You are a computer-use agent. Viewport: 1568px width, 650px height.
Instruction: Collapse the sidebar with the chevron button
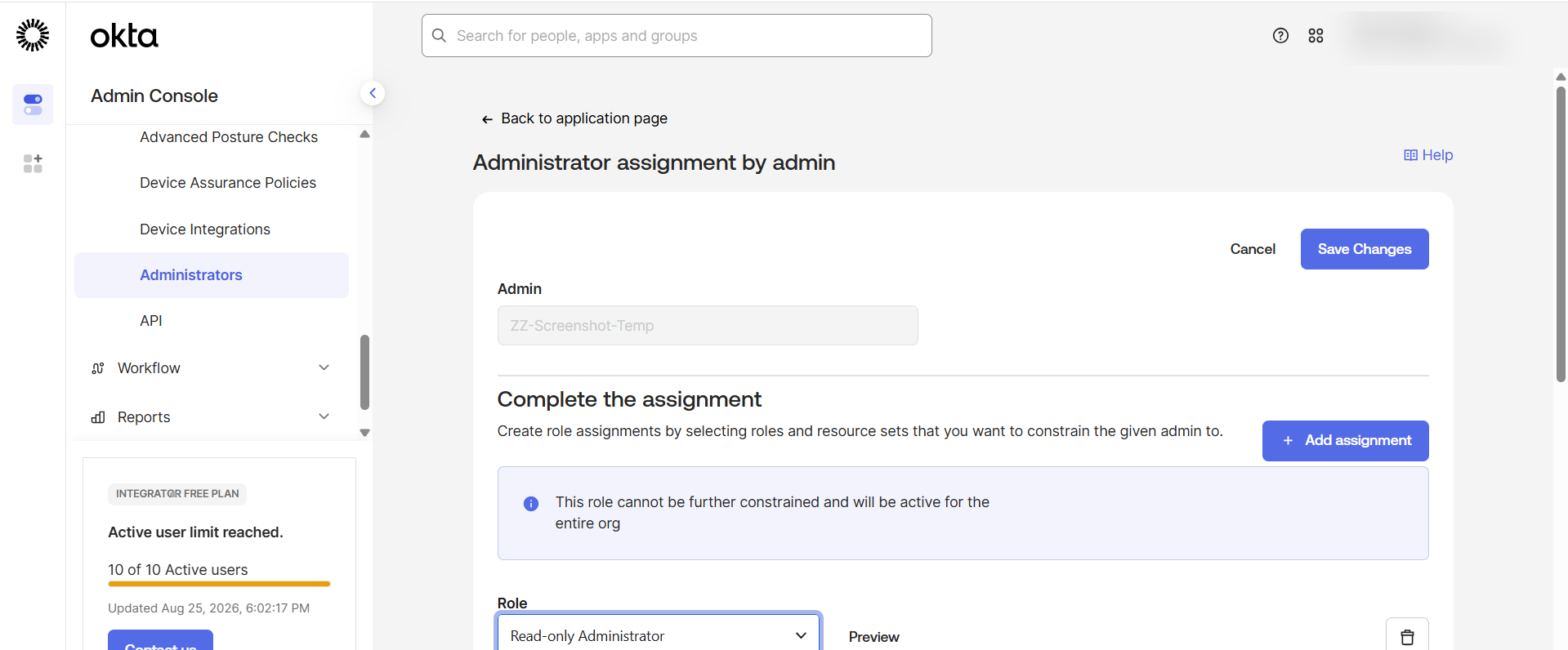coord(373,93)
